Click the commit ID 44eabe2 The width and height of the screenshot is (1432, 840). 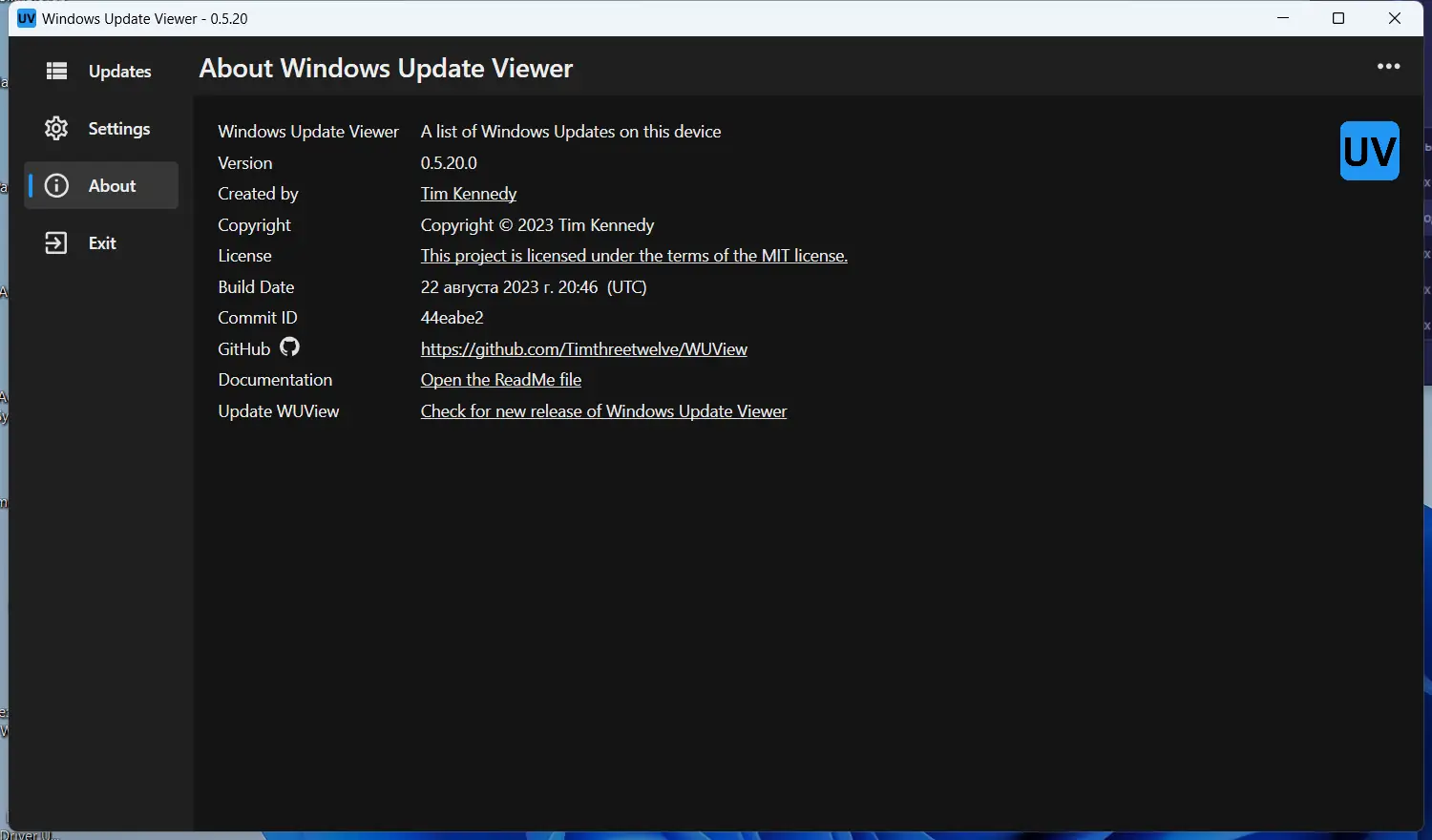[453, 318]
